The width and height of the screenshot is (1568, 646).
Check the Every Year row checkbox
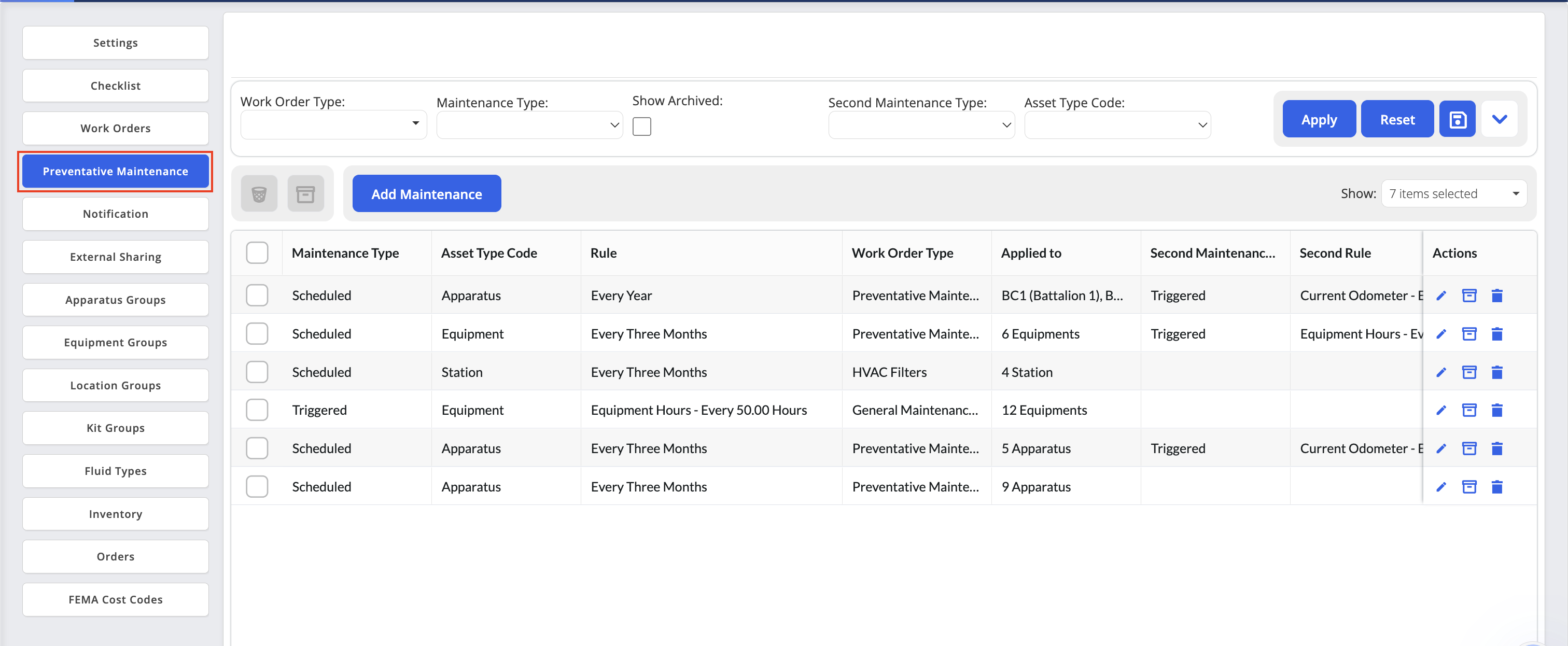[257, 296]
